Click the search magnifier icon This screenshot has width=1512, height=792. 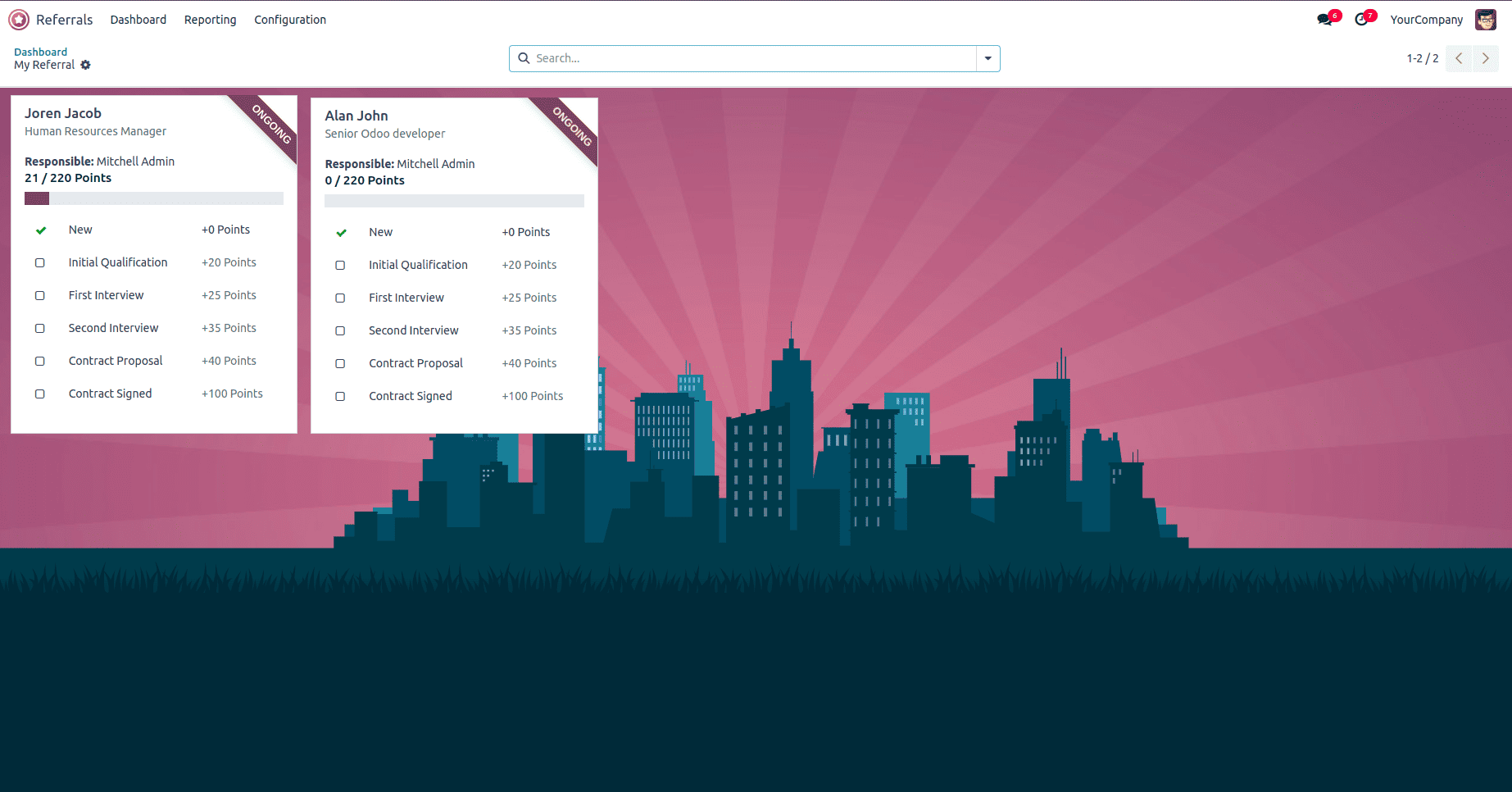pos(524,58)
